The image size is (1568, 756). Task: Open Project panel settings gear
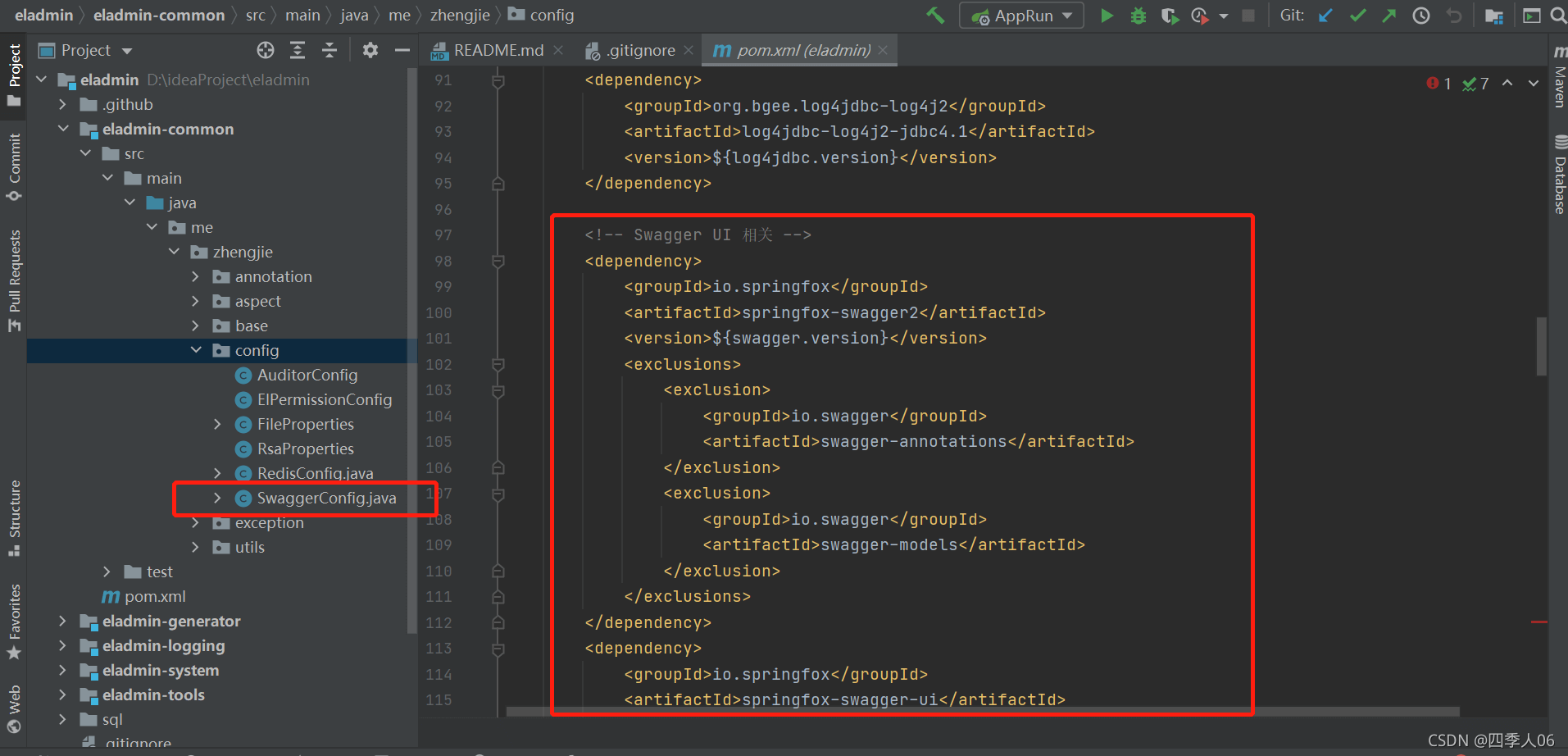coord(370,50)
